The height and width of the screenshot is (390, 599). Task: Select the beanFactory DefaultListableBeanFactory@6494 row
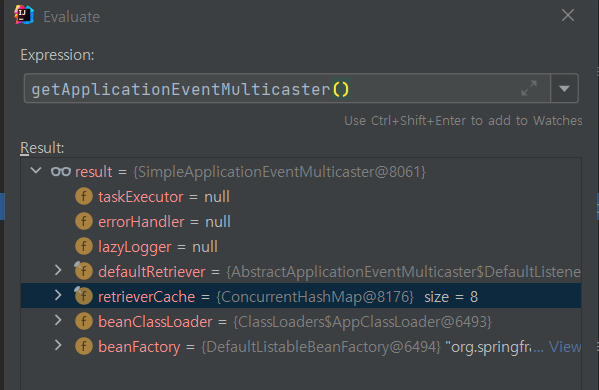pos(301,346)
